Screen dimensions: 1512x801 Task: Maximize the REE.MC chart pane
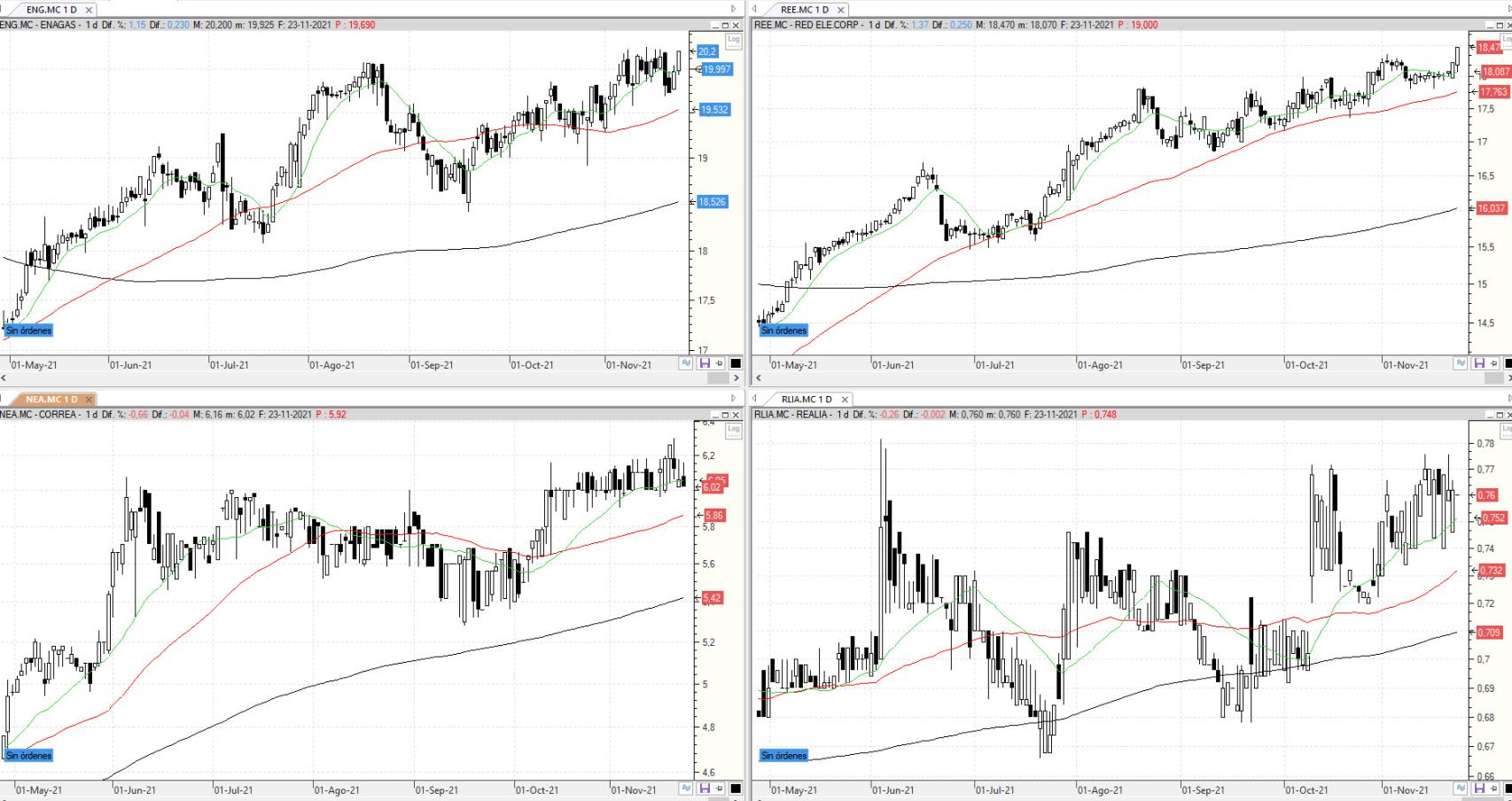1499,25
